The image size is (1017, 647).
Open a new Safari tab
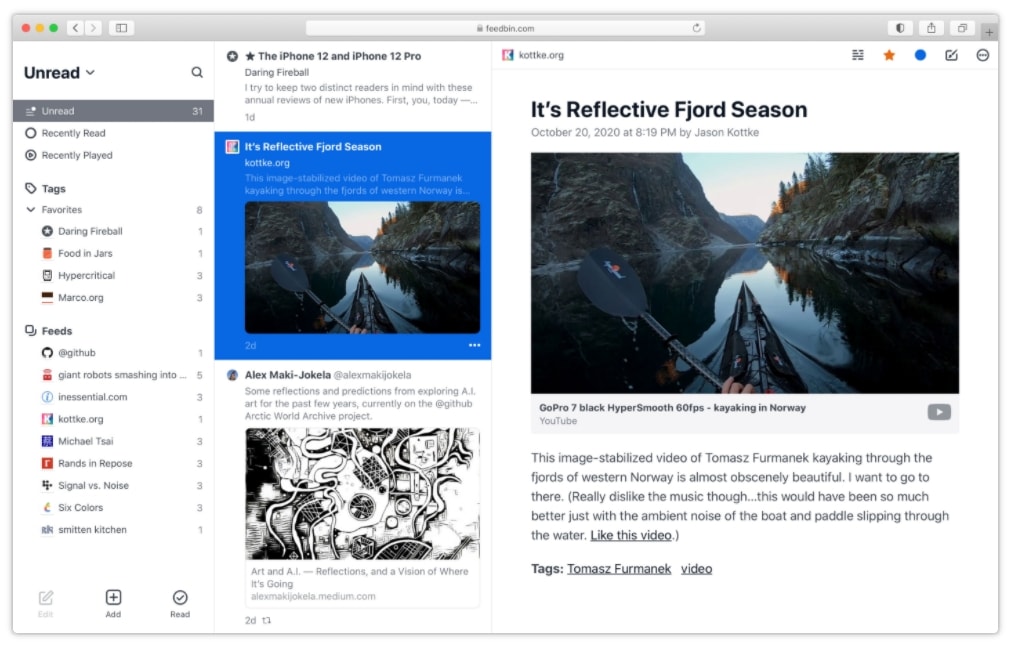pos(989,32)
